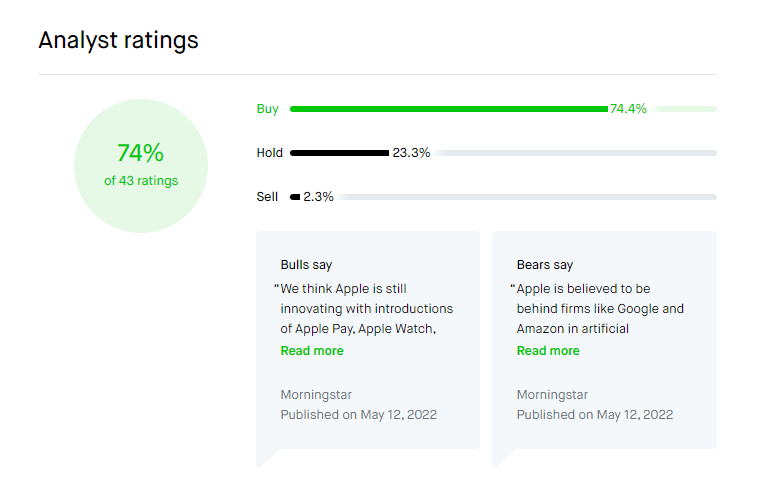Click the Bulls say card title
Viewport: 759px width, 499px height.
tap(306, 265)
